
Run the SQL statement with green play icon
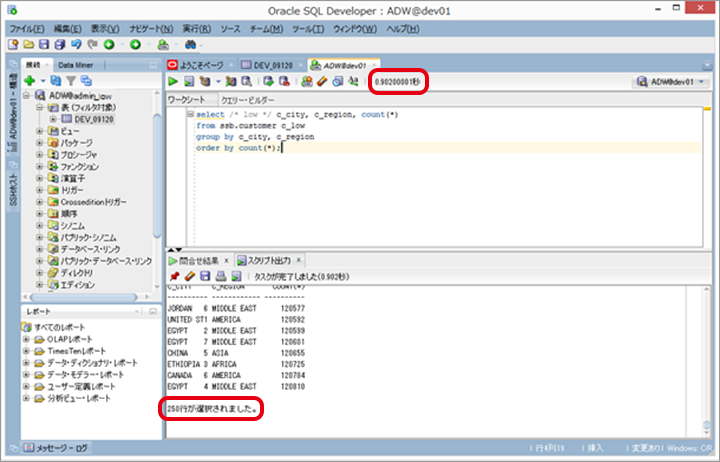click(x=174, y=81)
